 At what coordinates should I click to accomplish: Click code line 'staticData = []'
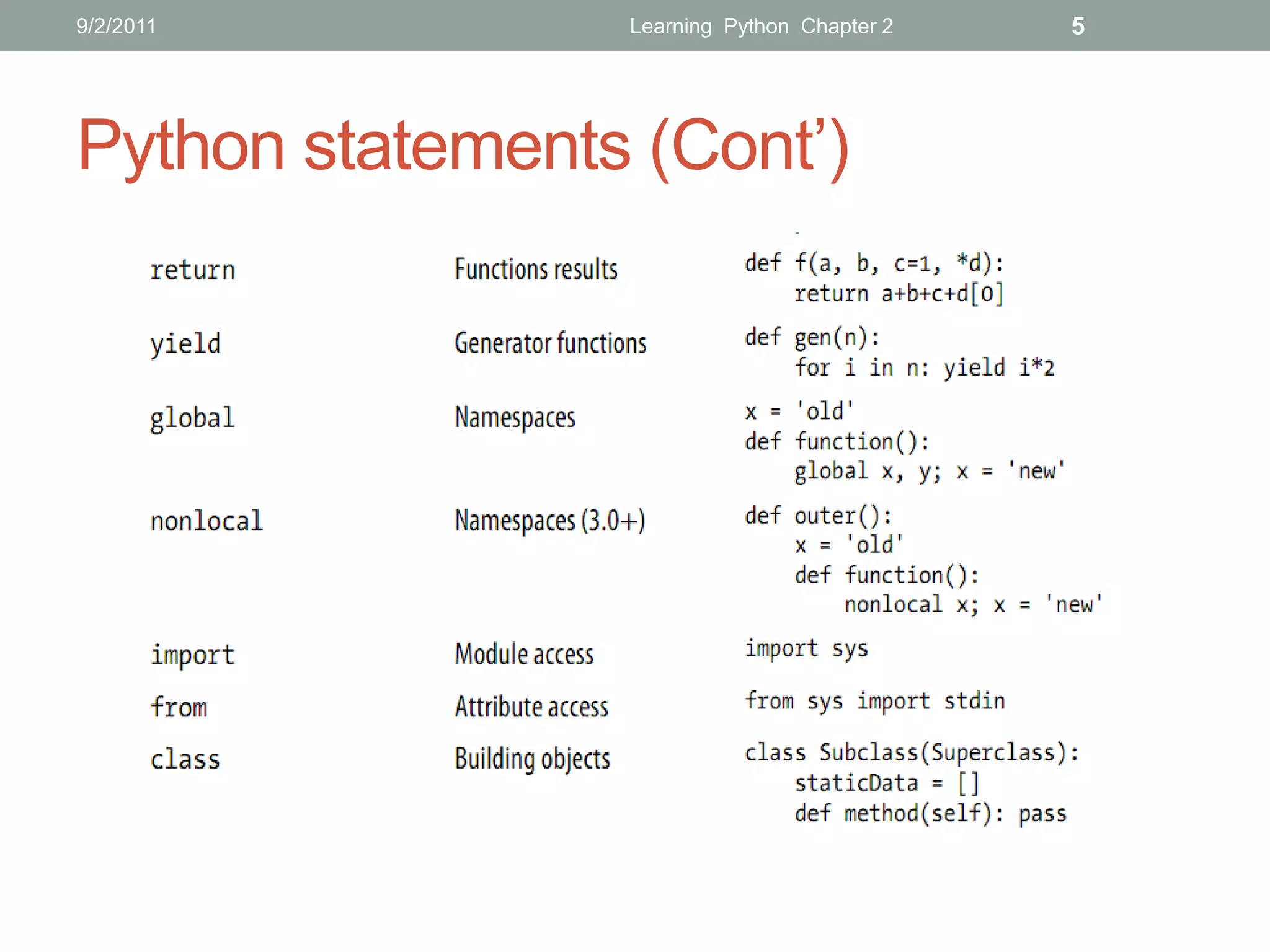point(887,783)
